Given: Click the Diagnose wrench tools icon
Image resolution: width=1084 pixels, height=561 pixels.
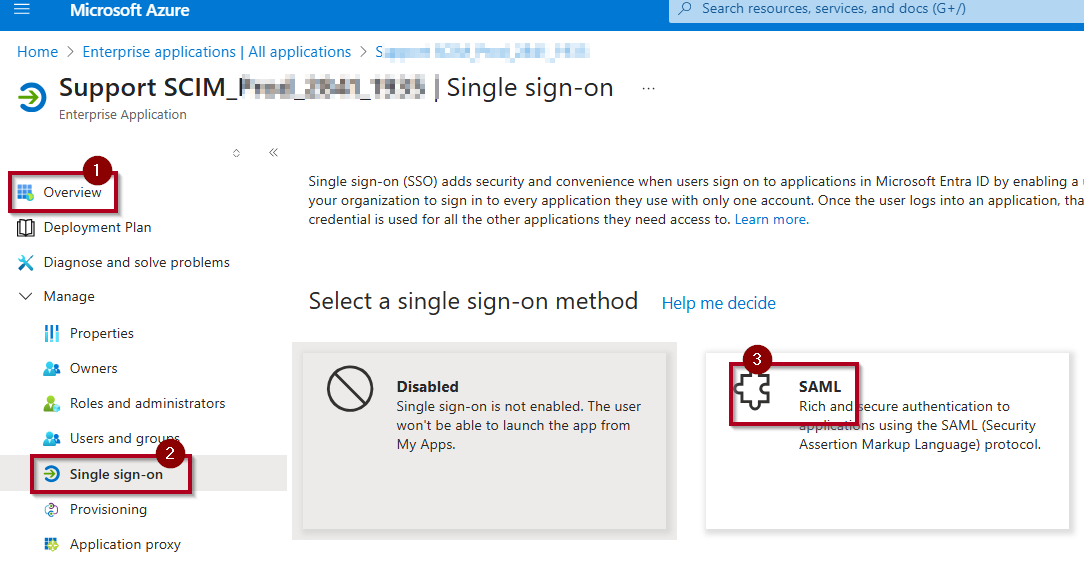Looking at the screenshot, I should coord(26,262).
